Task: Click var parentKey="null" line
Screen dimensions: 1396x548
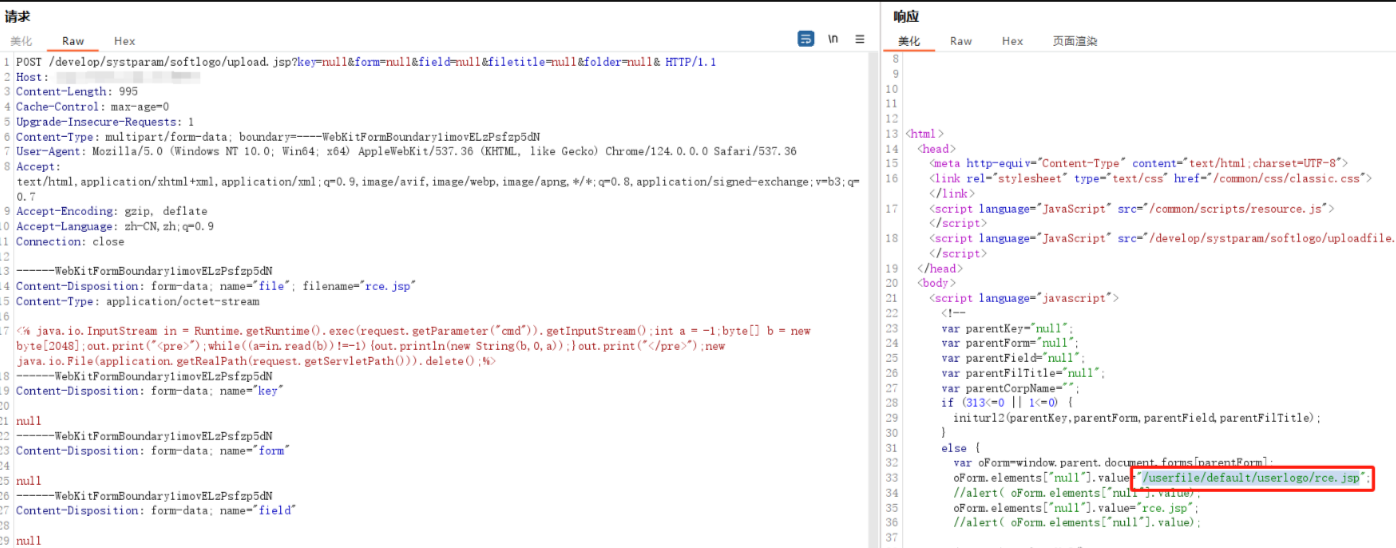Action: coord(1007,328)
